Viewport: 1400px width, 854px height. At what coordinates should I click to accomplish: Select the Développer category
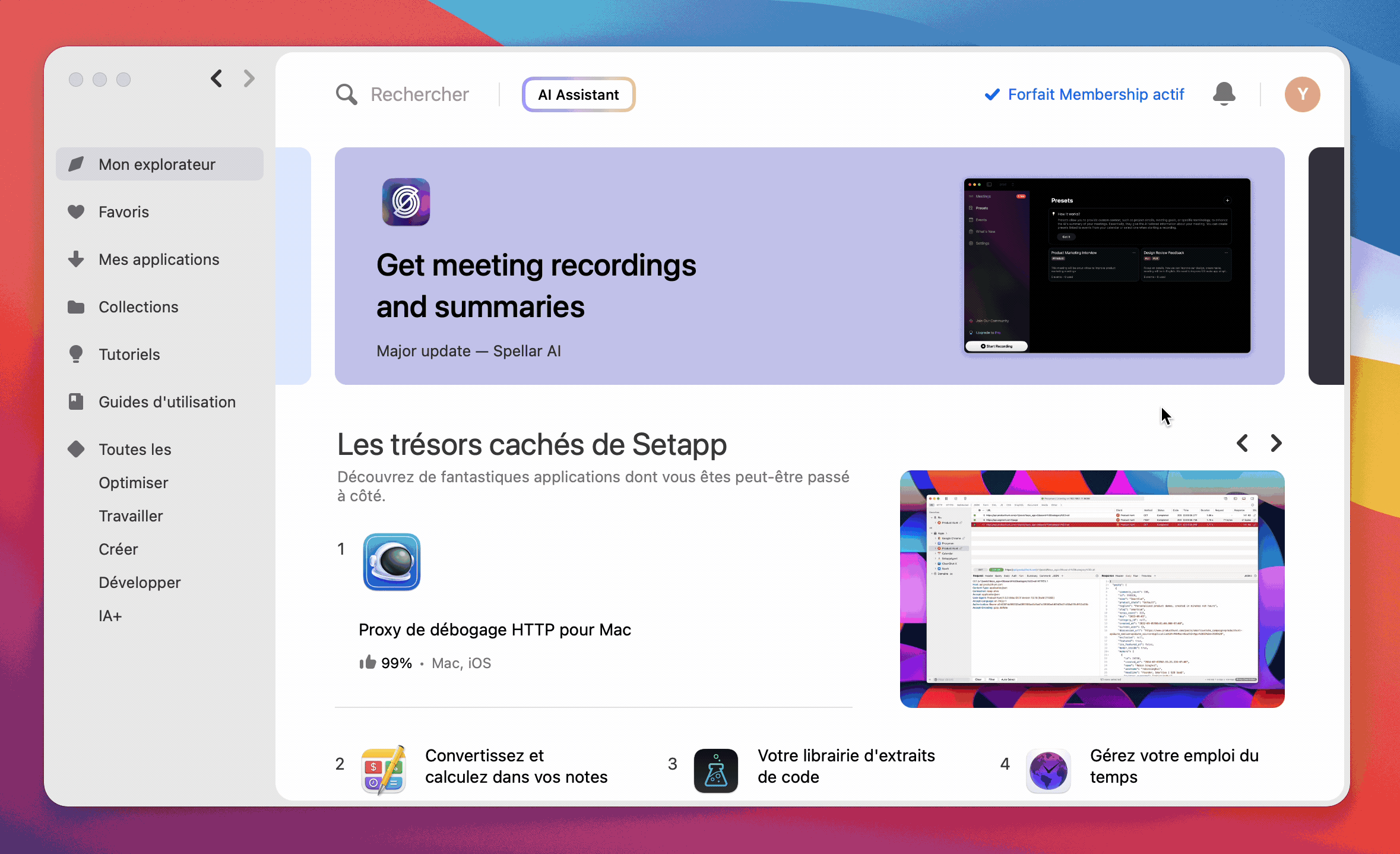pos(140,583)
